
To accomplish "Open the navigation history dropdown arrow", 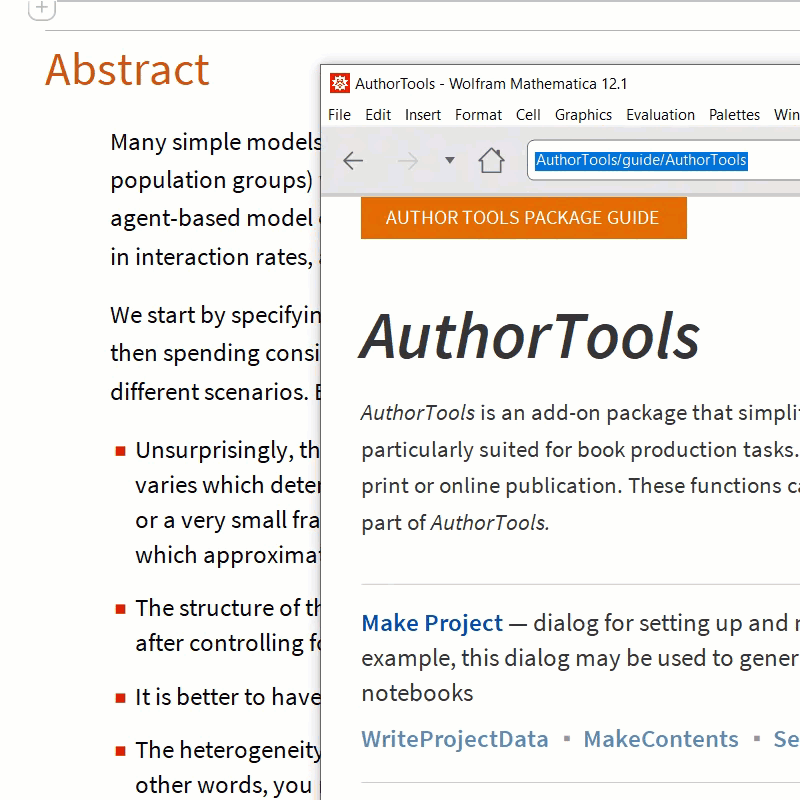I will click(x=449, y=160).
